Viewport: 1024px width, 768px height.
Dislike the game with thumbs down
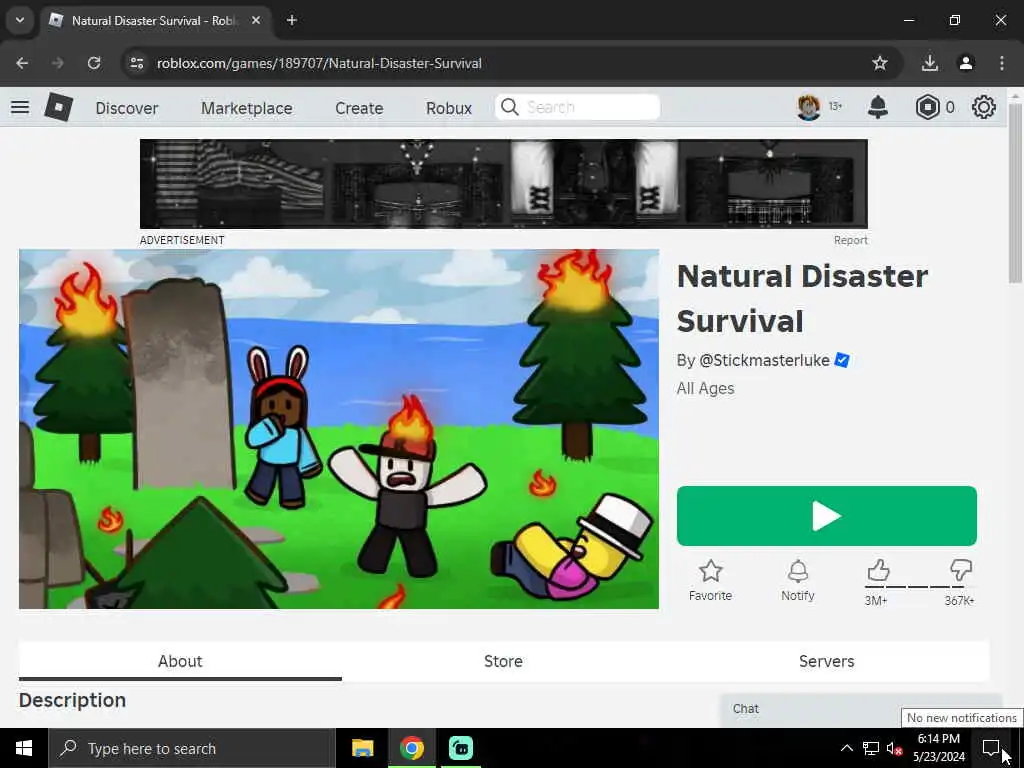click(x=961, y=570)
